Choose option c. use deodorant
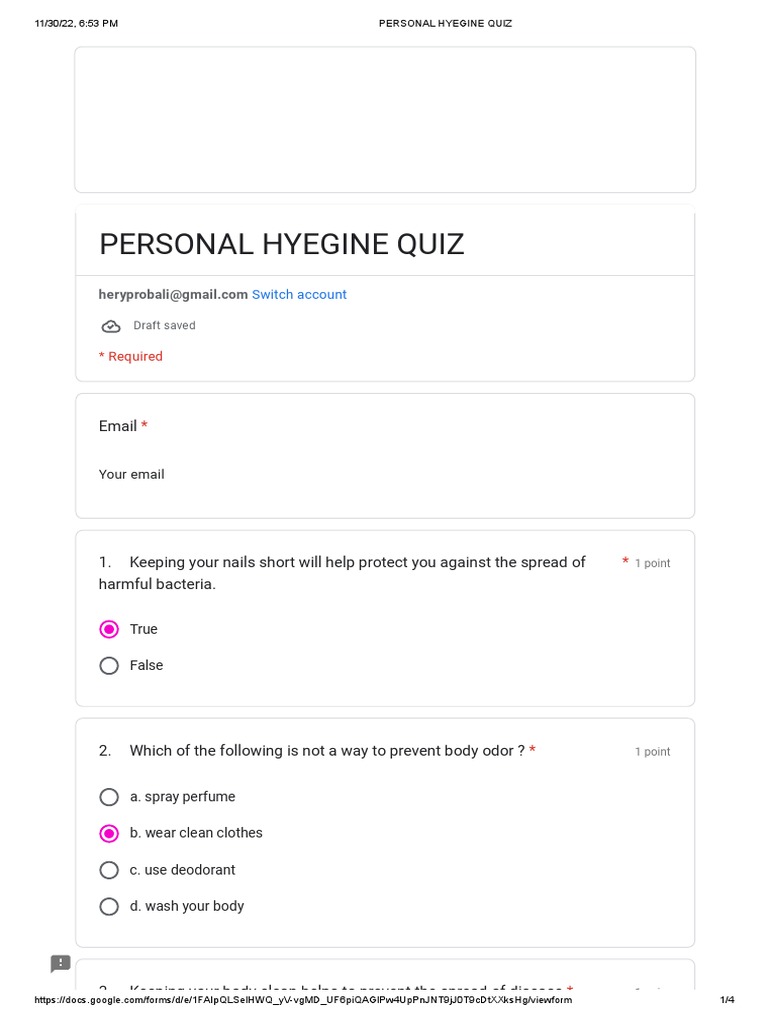The width and height of the screenshot is (768, 1024). pyautogui.click(x=109, y=870)
